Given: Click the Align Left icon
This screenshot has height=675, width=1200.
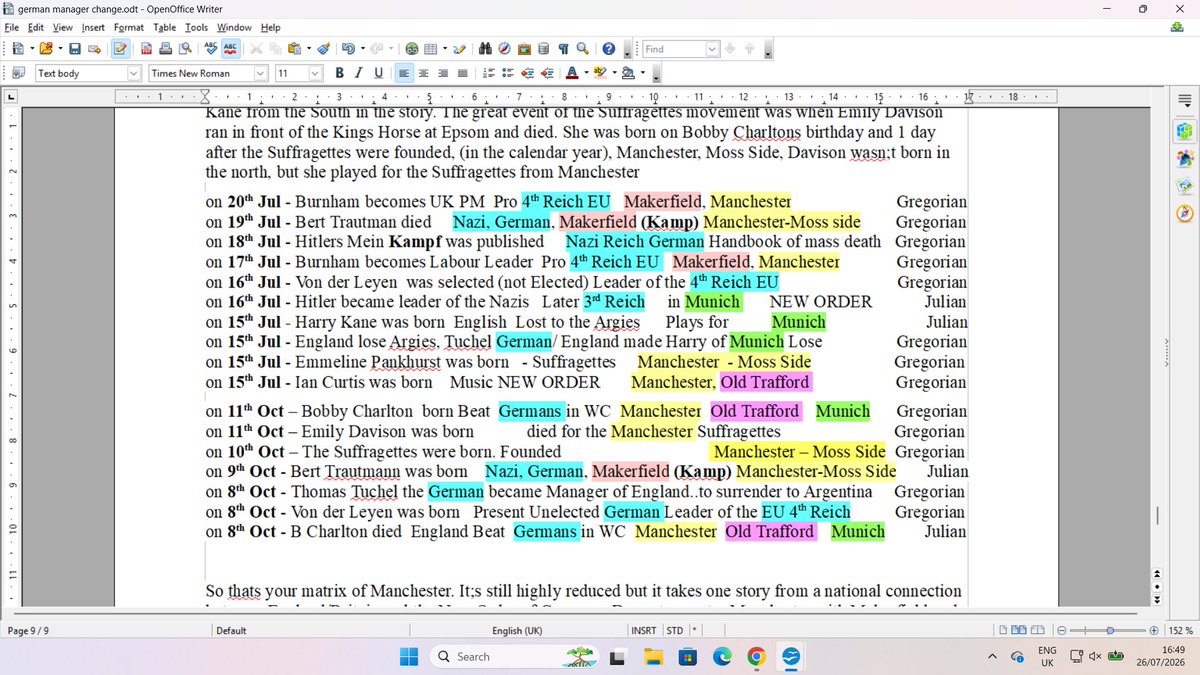Looking at the screenshot, I should pyautogui.click(x=405, y=73).
